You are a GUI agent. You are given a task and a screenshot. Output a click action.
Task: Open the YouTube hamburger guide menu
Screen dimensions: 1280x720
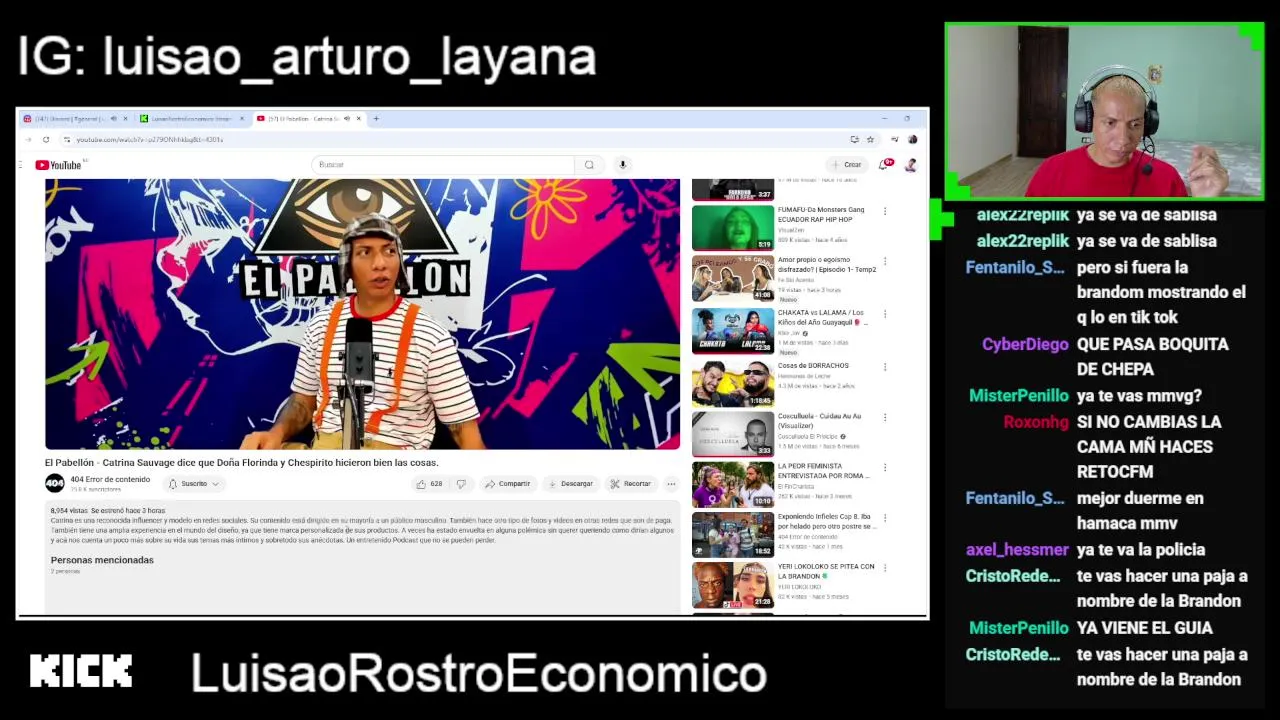(20, 165)
